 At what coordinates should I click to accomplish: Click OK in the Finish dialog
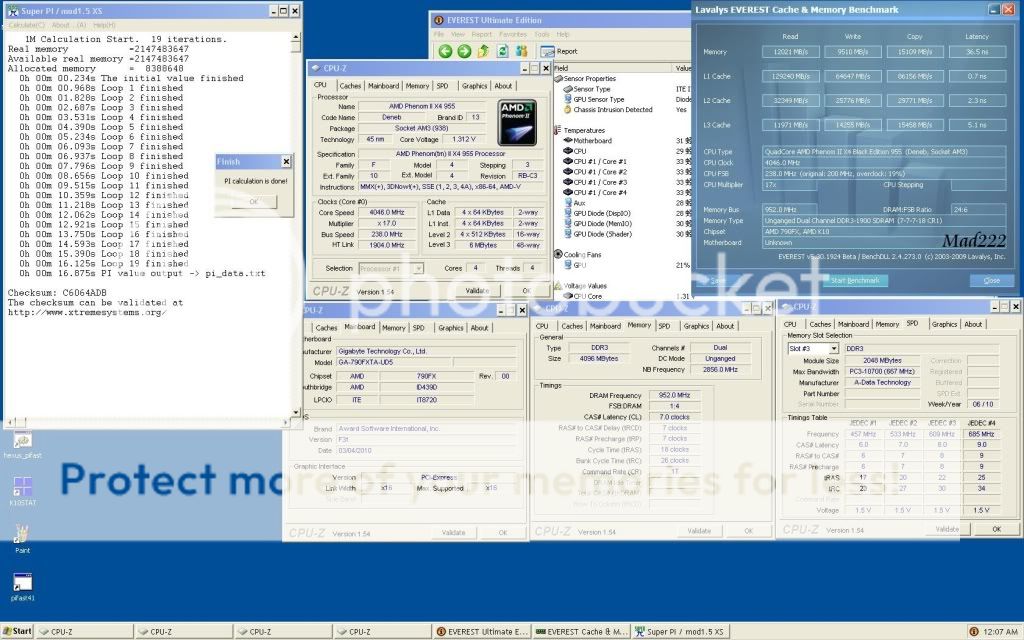(254, 202)
